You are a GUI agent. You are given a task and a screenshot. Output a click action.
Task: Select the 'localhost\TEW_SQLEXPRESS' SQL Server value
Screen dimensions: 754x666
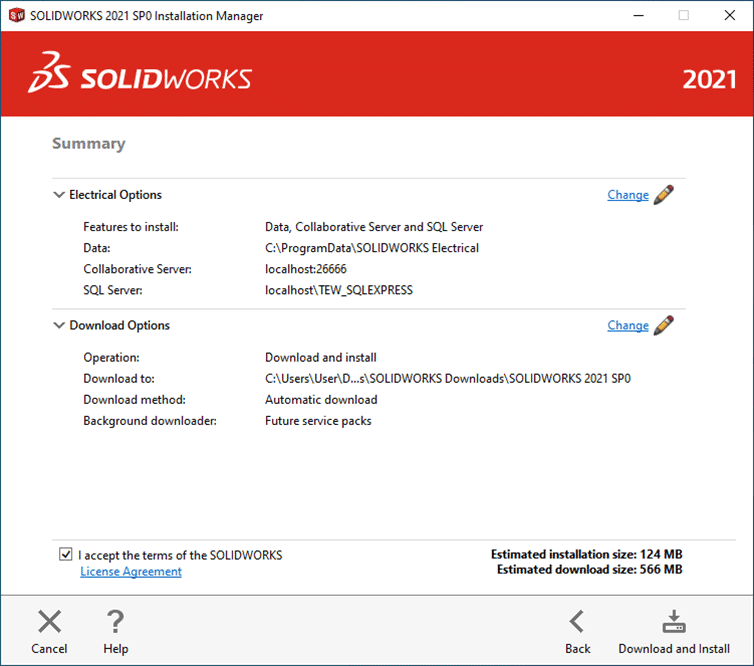coord(339,290)
